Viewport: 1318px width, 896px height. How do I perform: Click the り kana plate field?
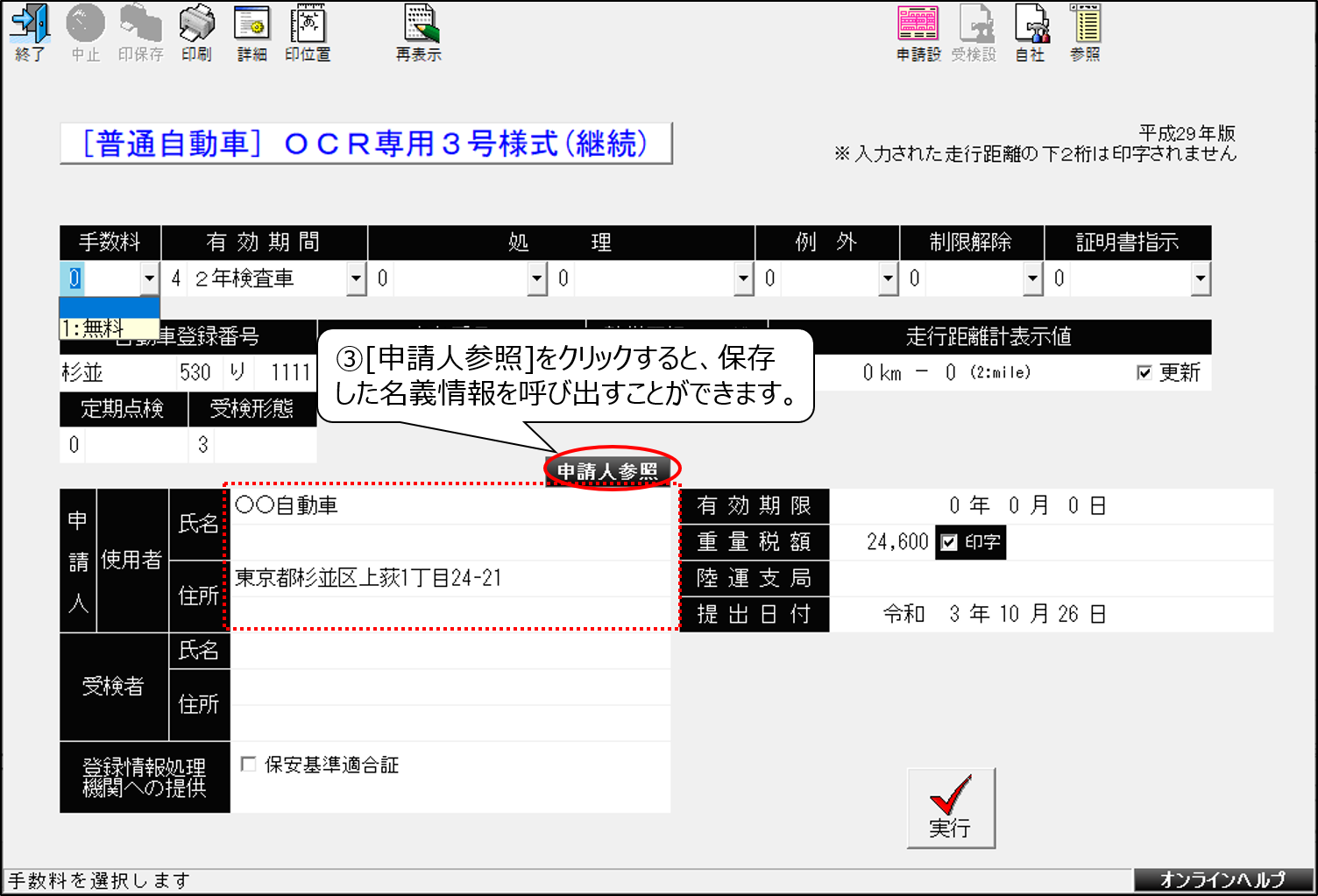click(237, 373)
